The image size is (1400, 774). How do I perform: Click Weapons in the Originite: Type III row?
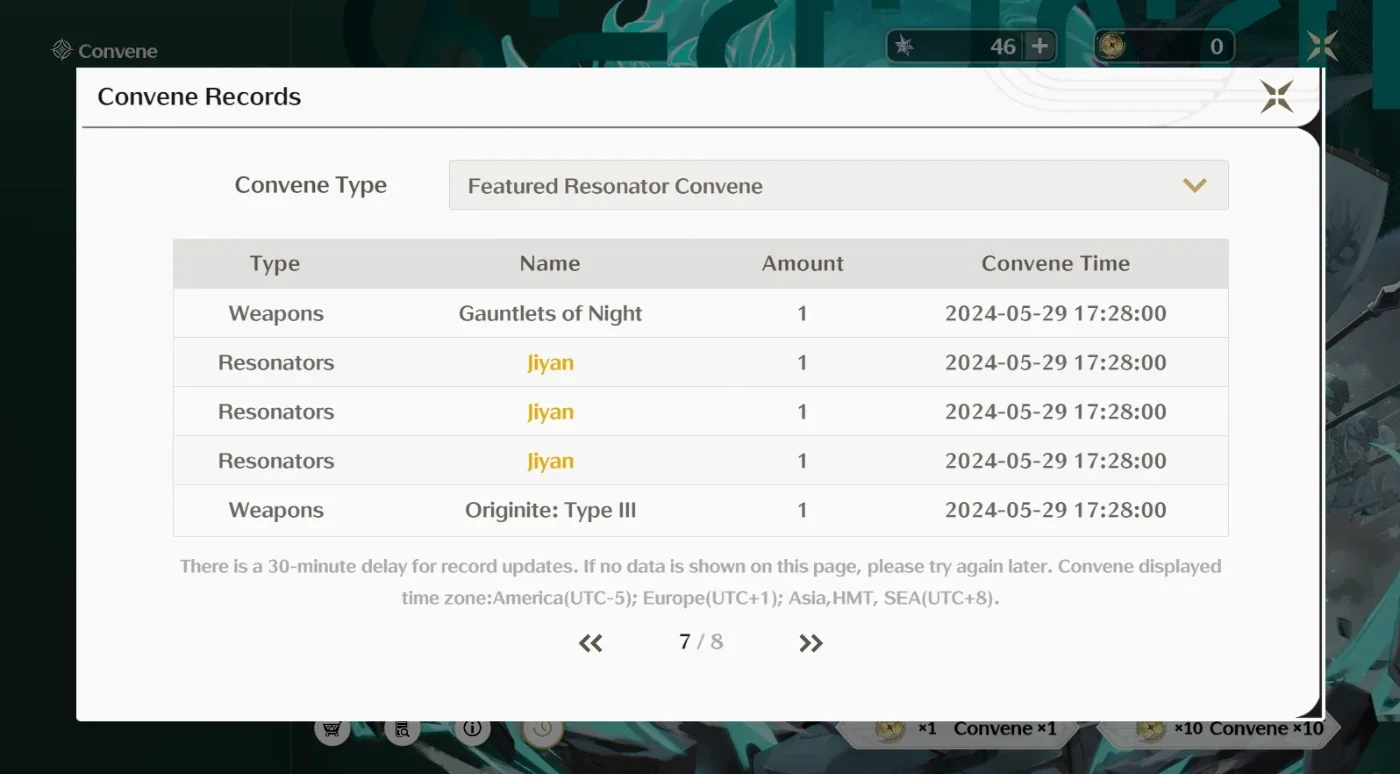(x=276, y=510)
